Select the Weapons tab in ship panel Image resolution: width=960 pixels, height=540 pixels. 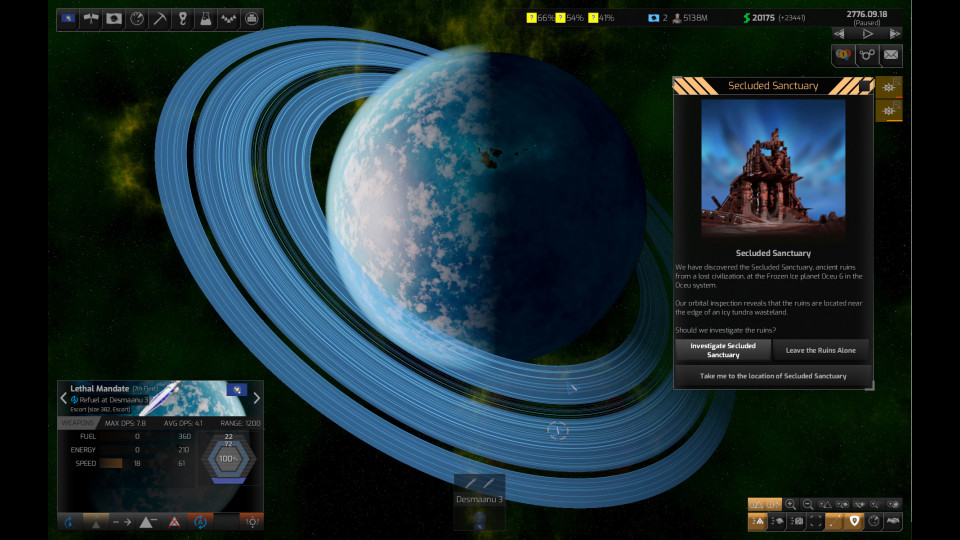click(x=77, y=423)
